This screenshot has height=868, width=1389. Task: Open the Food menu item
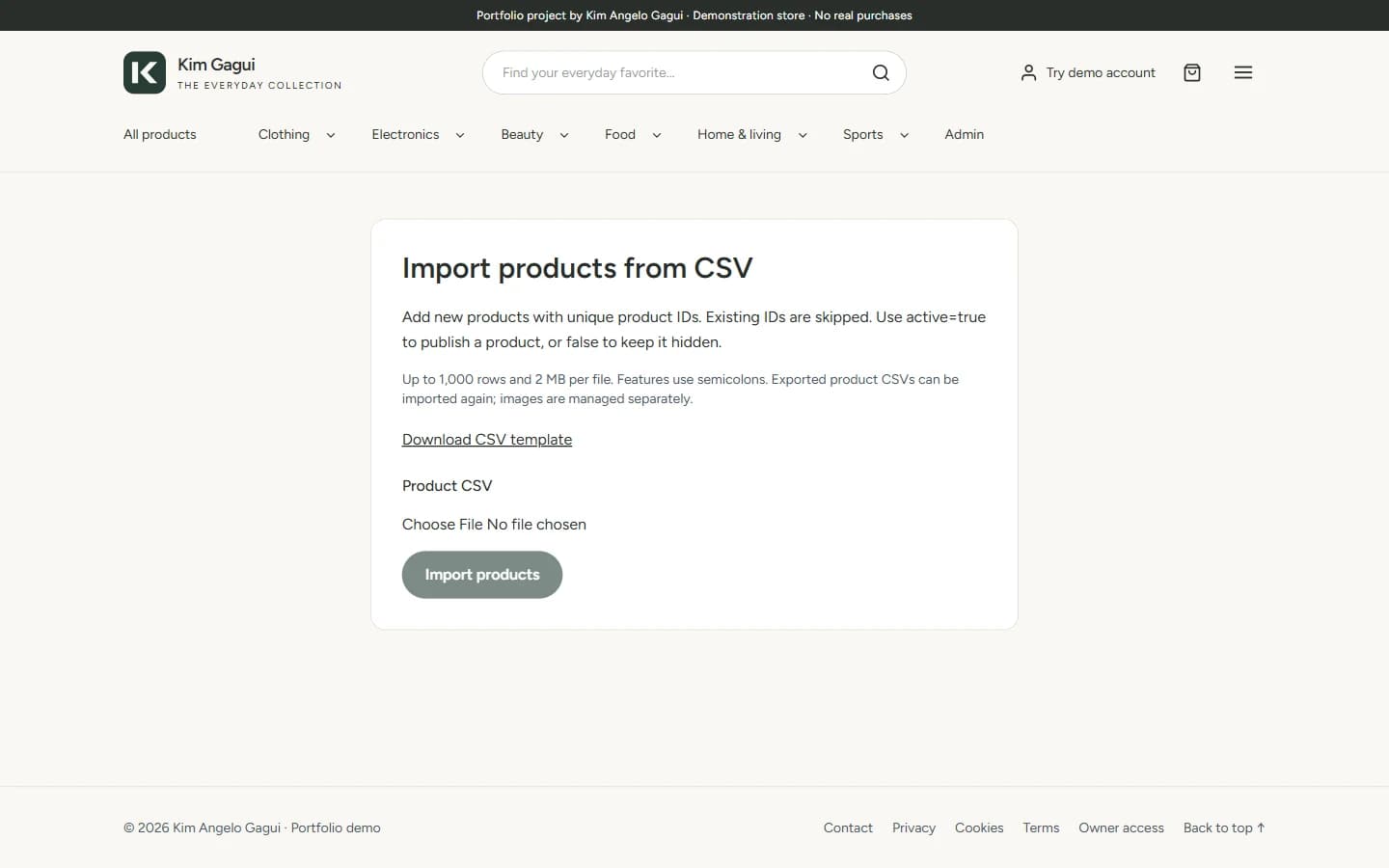(x=620, y=134)
